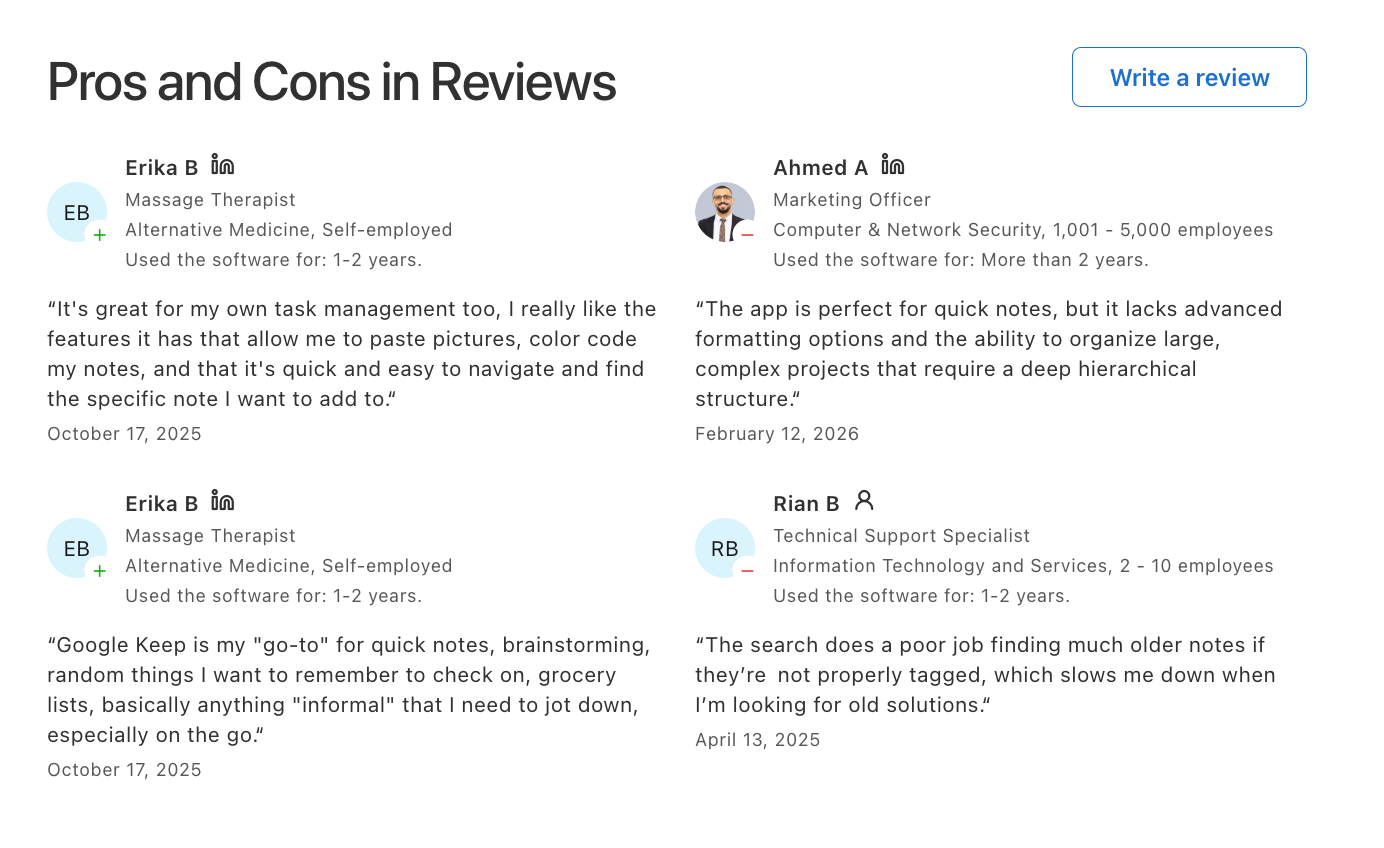
Task: Select the person icon next to Rian B
Action: [x=864, y=501]
